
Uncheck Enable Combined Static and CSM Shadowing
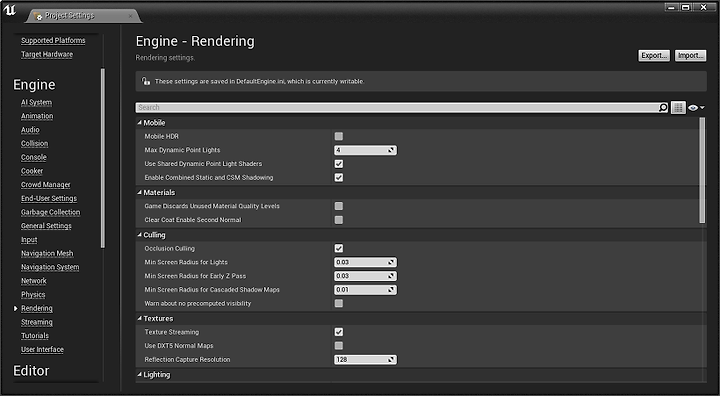(339, 177)
